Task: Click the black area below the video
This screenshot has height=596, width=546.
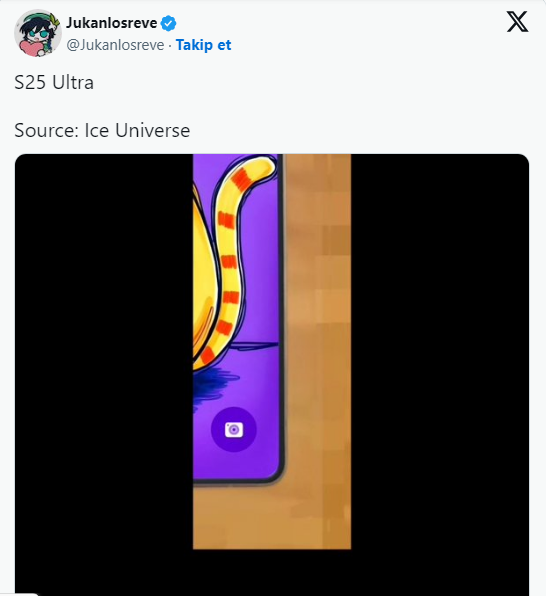Action: (x=272, y=572)
